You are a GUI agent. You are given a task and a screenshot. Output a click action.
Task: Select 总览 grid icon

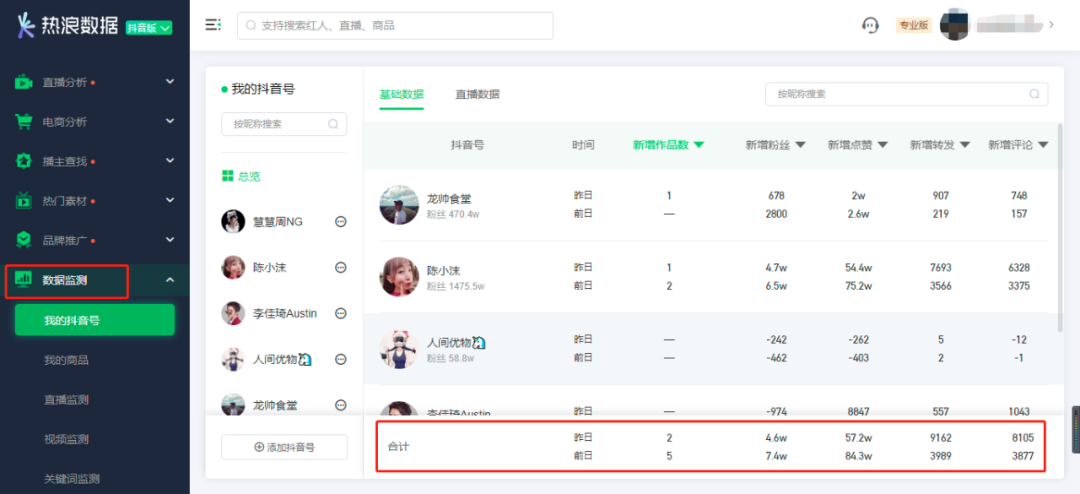click(228, 176)
